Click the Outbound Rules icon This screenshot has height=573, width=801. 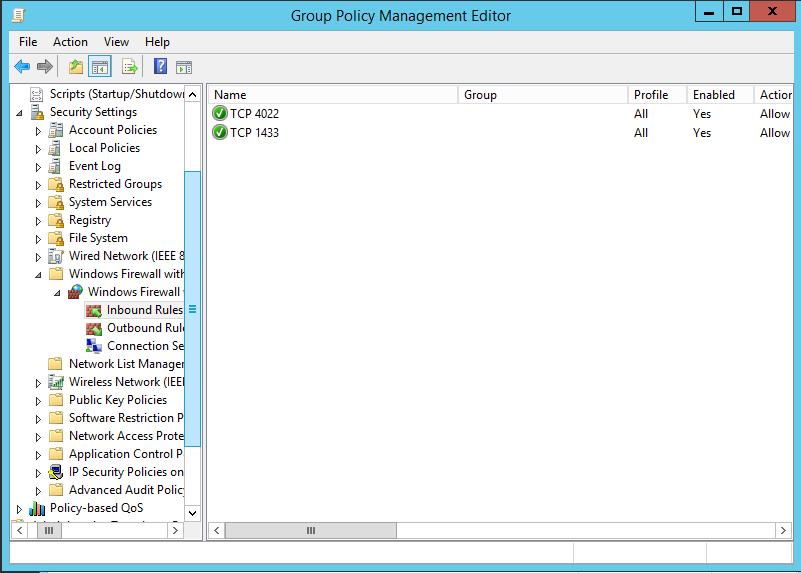coord(94,328)
